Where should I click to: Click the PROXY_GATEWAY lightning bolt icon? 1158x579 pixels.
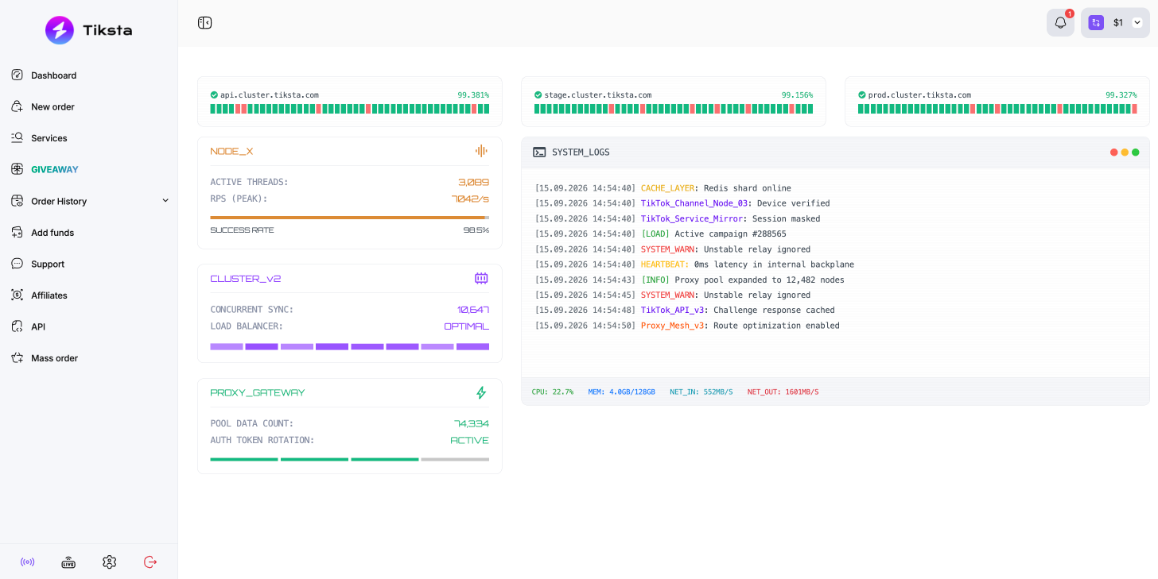point(482,393)
